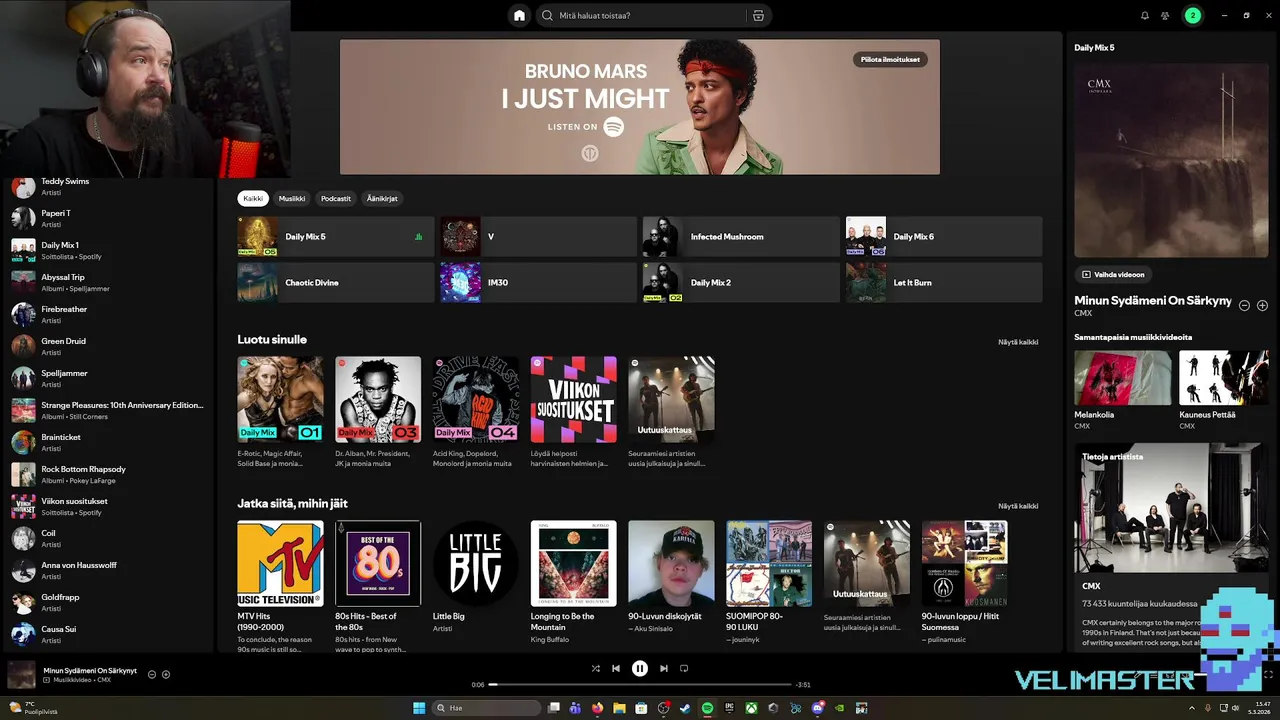Screen dimensions: 1280x720
Task: Select the 'Podcastit' filter chip
Action: (x=336, y=198)
